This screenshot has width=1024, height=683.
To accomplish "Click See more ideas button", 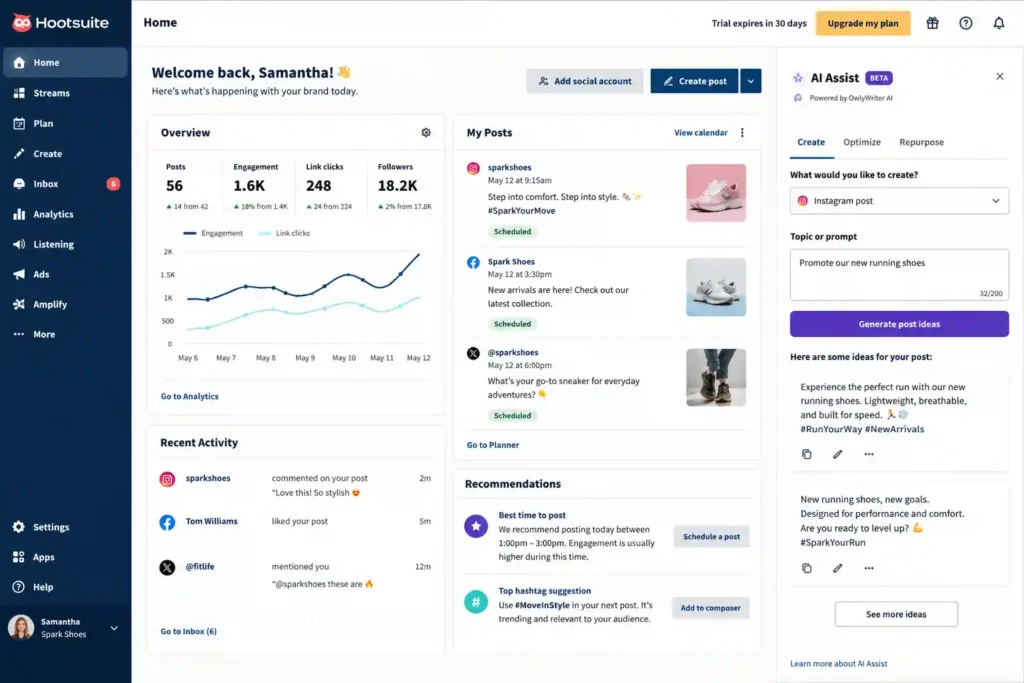I will click(x=896, y=614).
